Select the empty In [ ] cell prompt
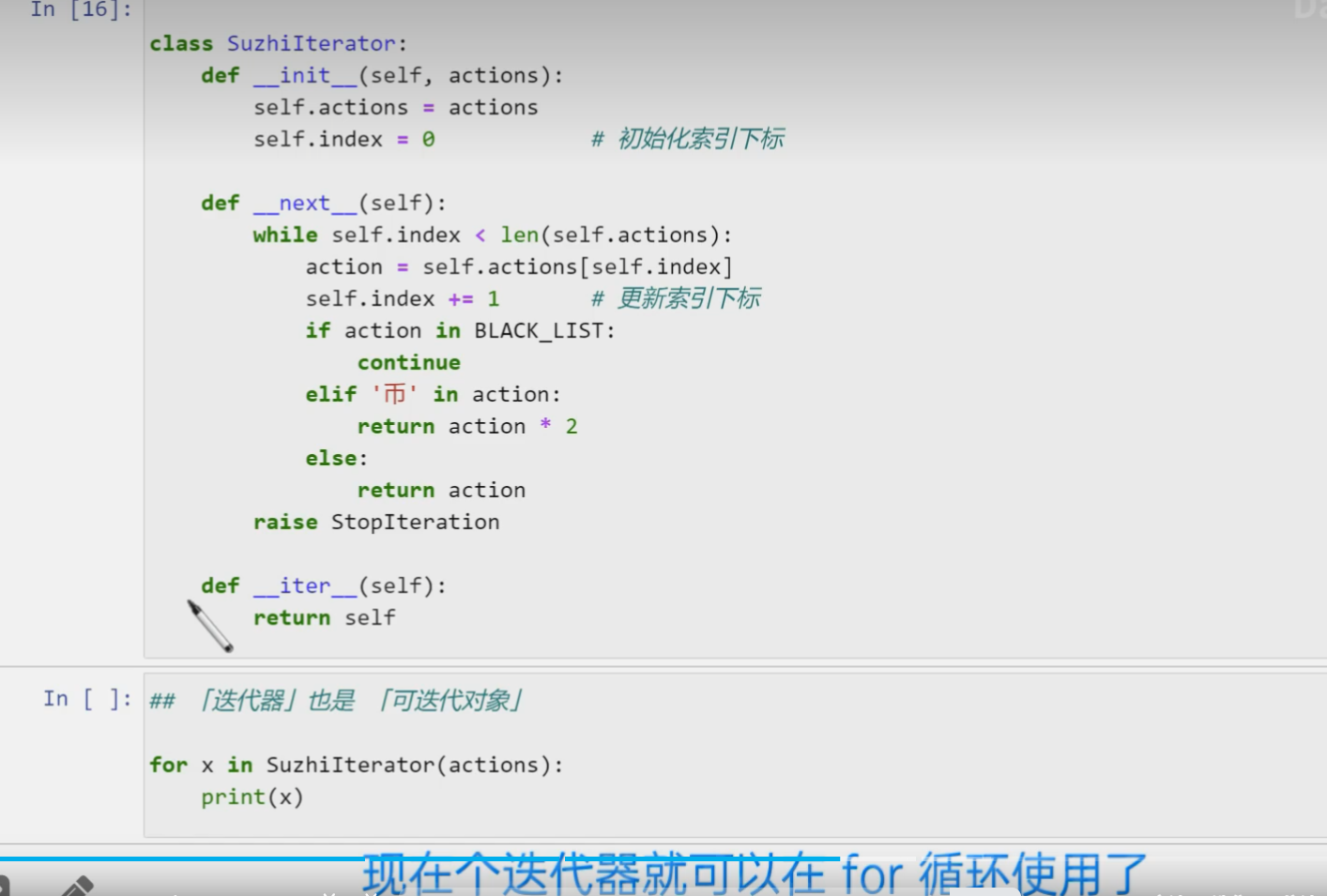Screen dimensions: 1327x896 [x=86, y=699]
